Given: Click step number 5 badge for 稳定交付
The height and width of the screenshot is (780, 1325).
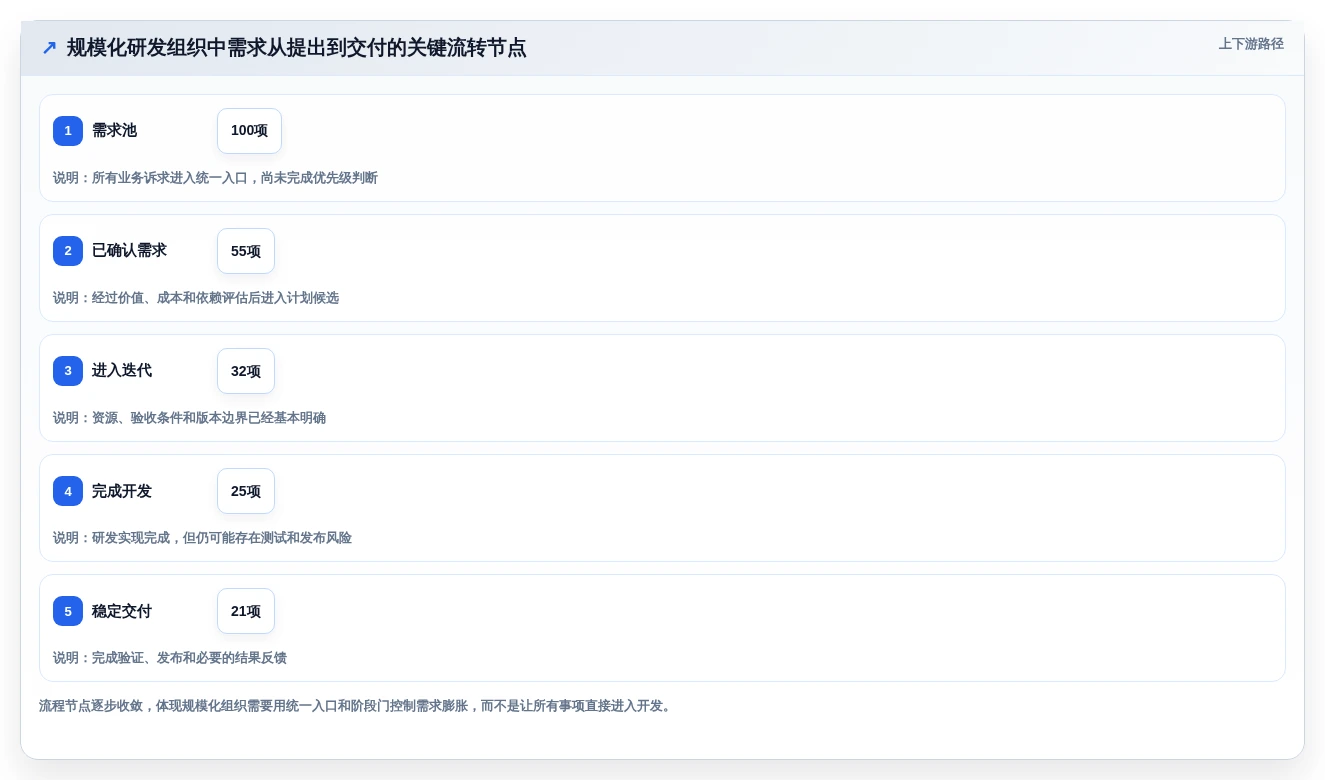Looking at the screenshot, I should point(68,611).
